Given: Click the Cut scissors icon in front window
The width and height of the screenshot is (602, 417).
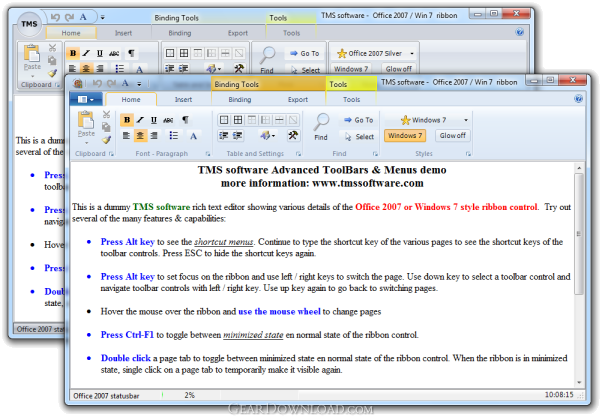Looking at the screenshot, I should (106, 114).
